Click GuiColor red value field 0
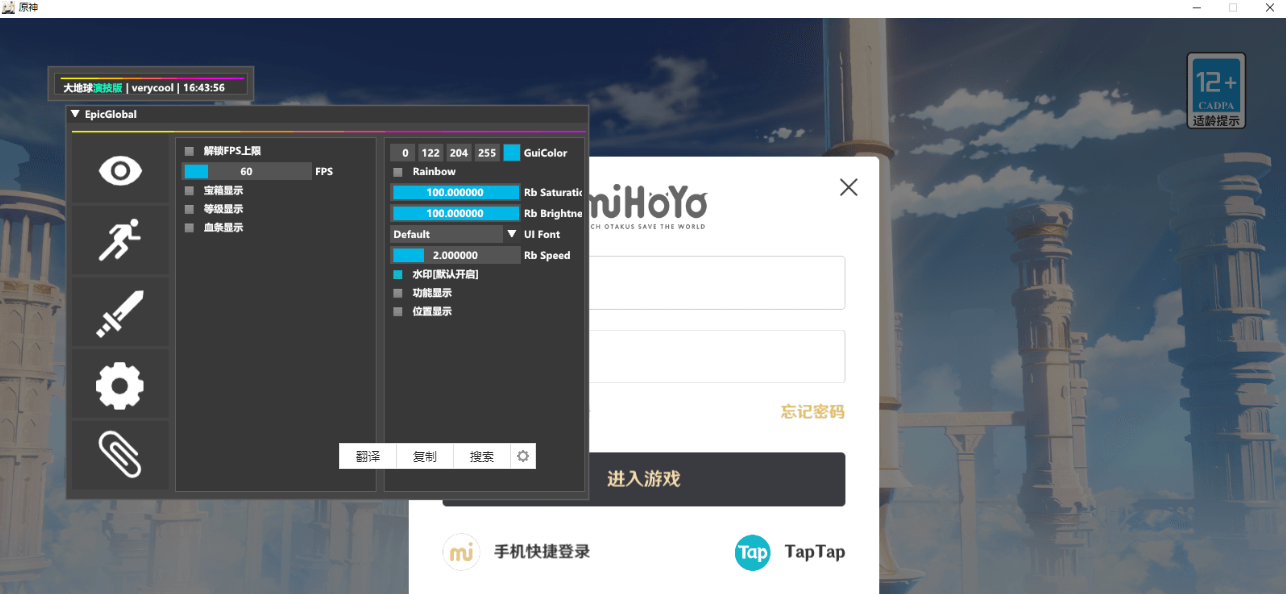This screenshot has height=594, width=1286. [x=402, y=153]
